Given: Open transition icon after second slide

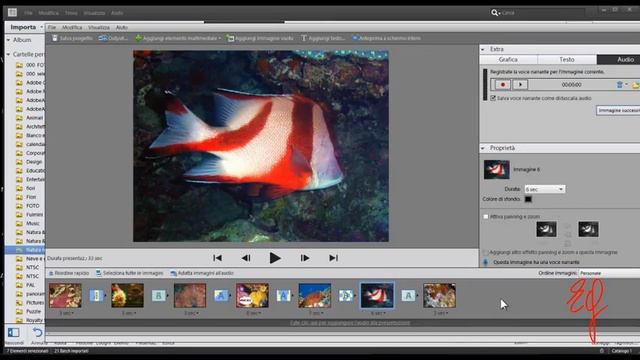Looking at the screenshot, I should point(158,296).
